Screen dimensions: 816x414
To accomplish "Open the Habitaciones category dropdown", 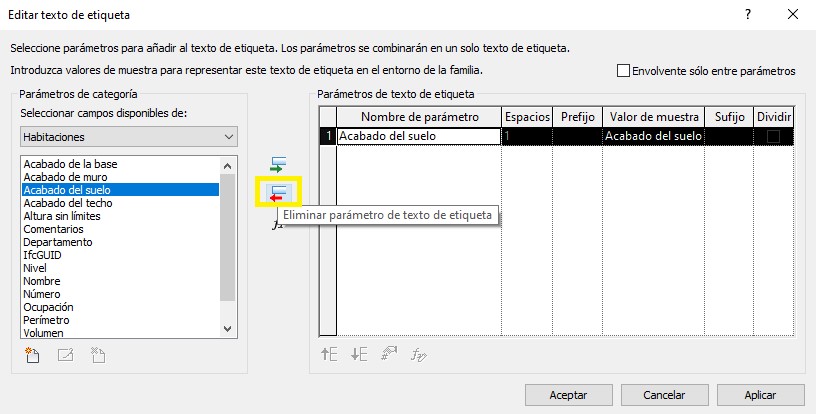I will click(x=128, y=136).
